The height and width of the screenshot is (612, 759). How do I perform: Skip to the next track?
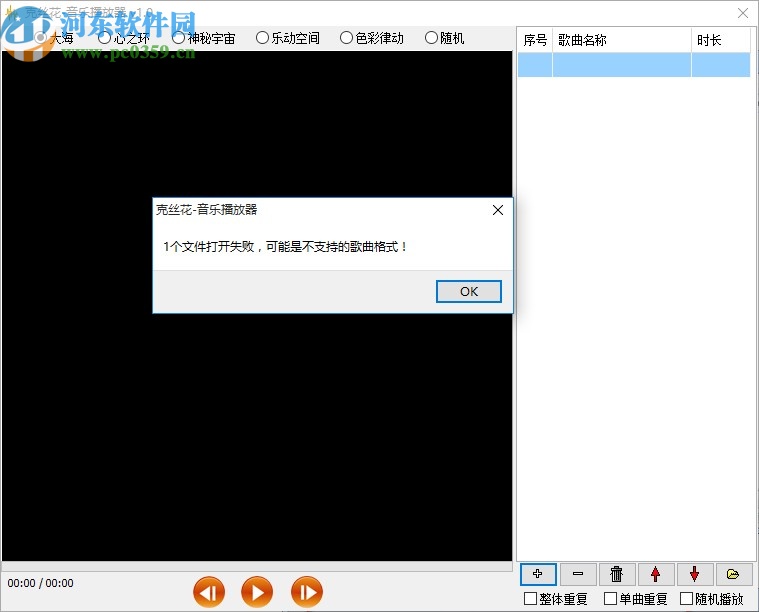coord(306,592)
